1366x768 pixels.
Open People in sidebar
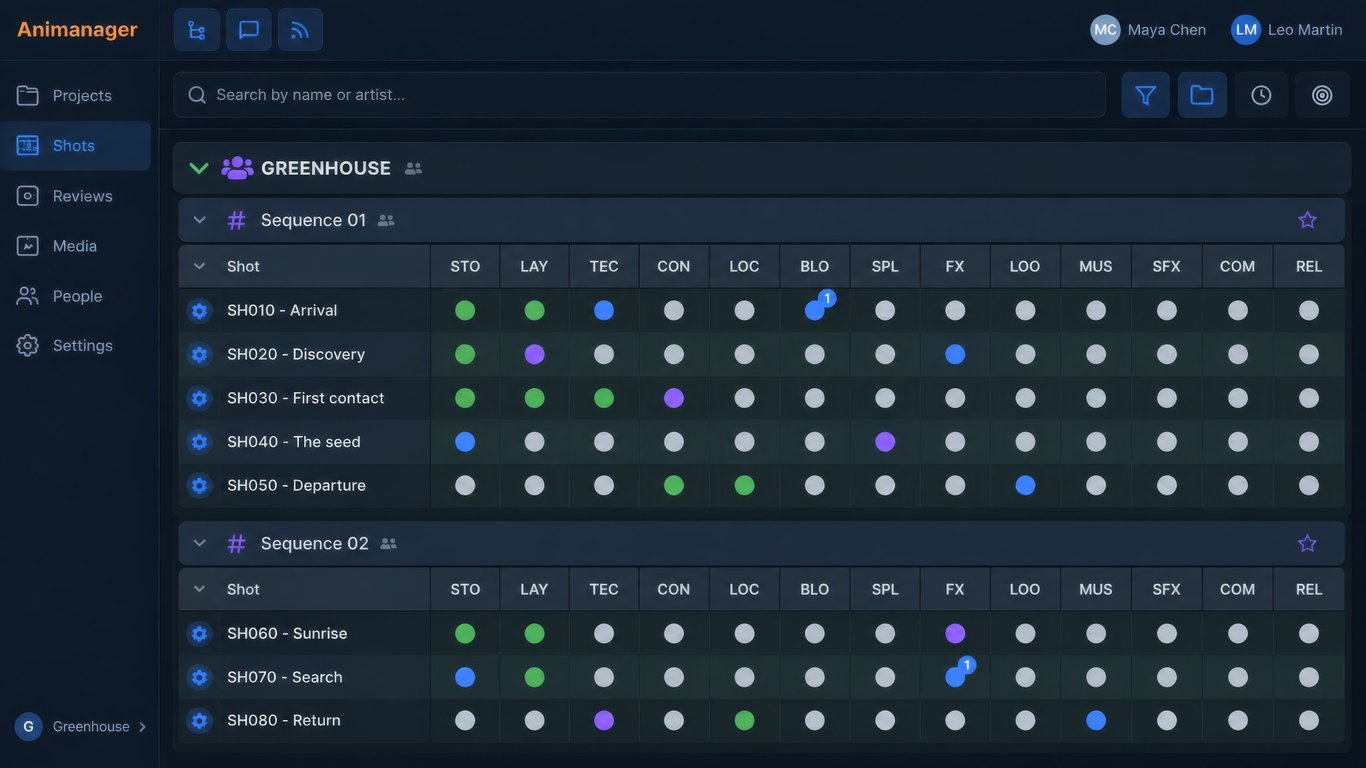[76, 296]
